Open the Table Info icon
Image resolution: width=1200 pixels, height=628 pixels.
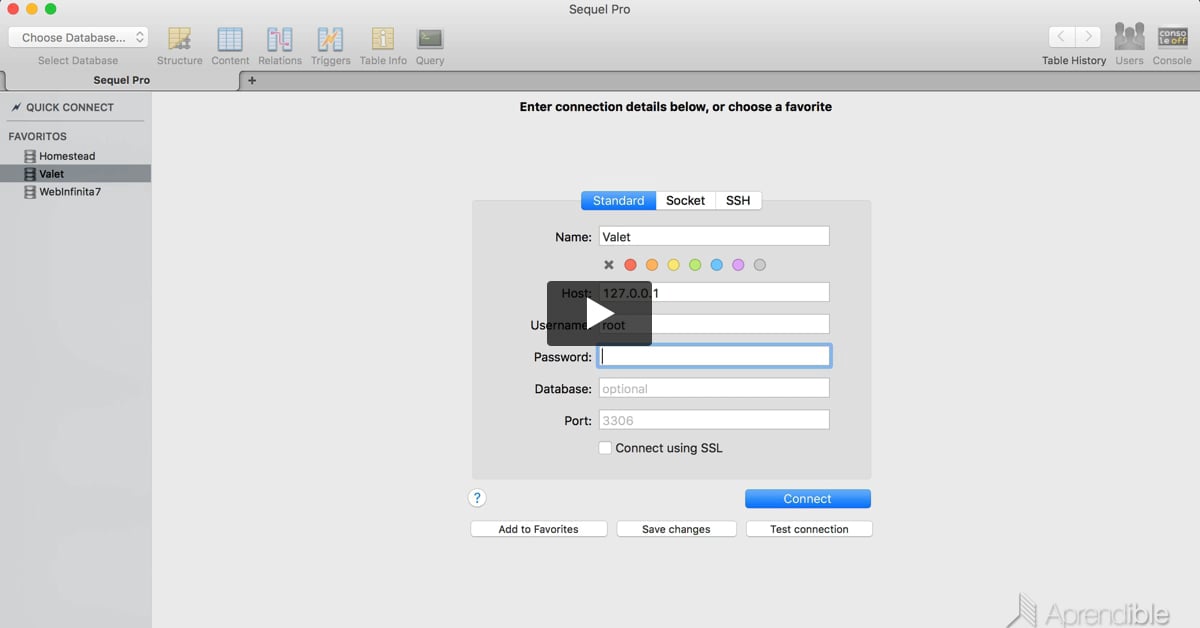point(383,39)
